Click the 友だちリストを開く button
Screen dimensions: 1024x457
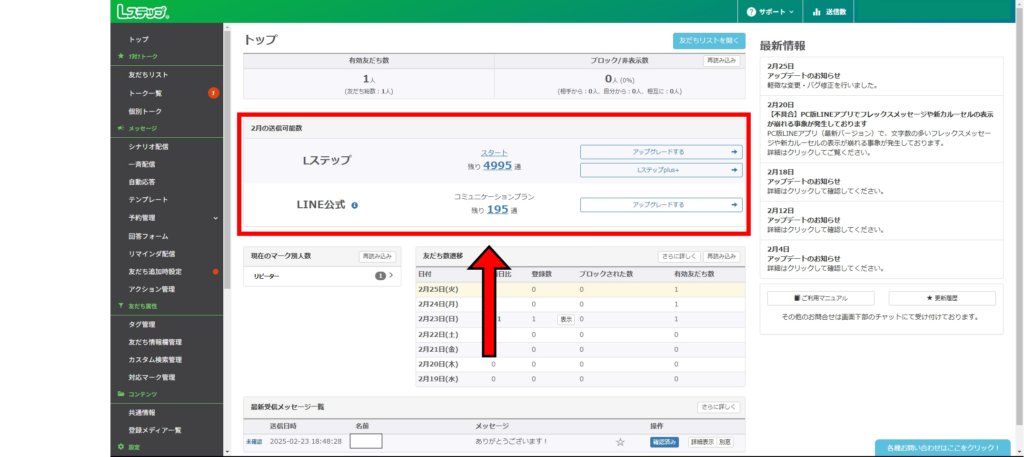(x=708, y=41)
